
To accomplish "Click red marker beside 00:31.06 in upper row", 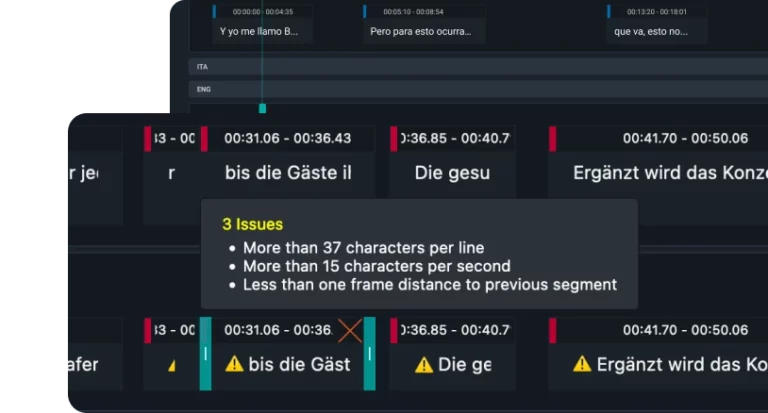I will click(204, 138).
